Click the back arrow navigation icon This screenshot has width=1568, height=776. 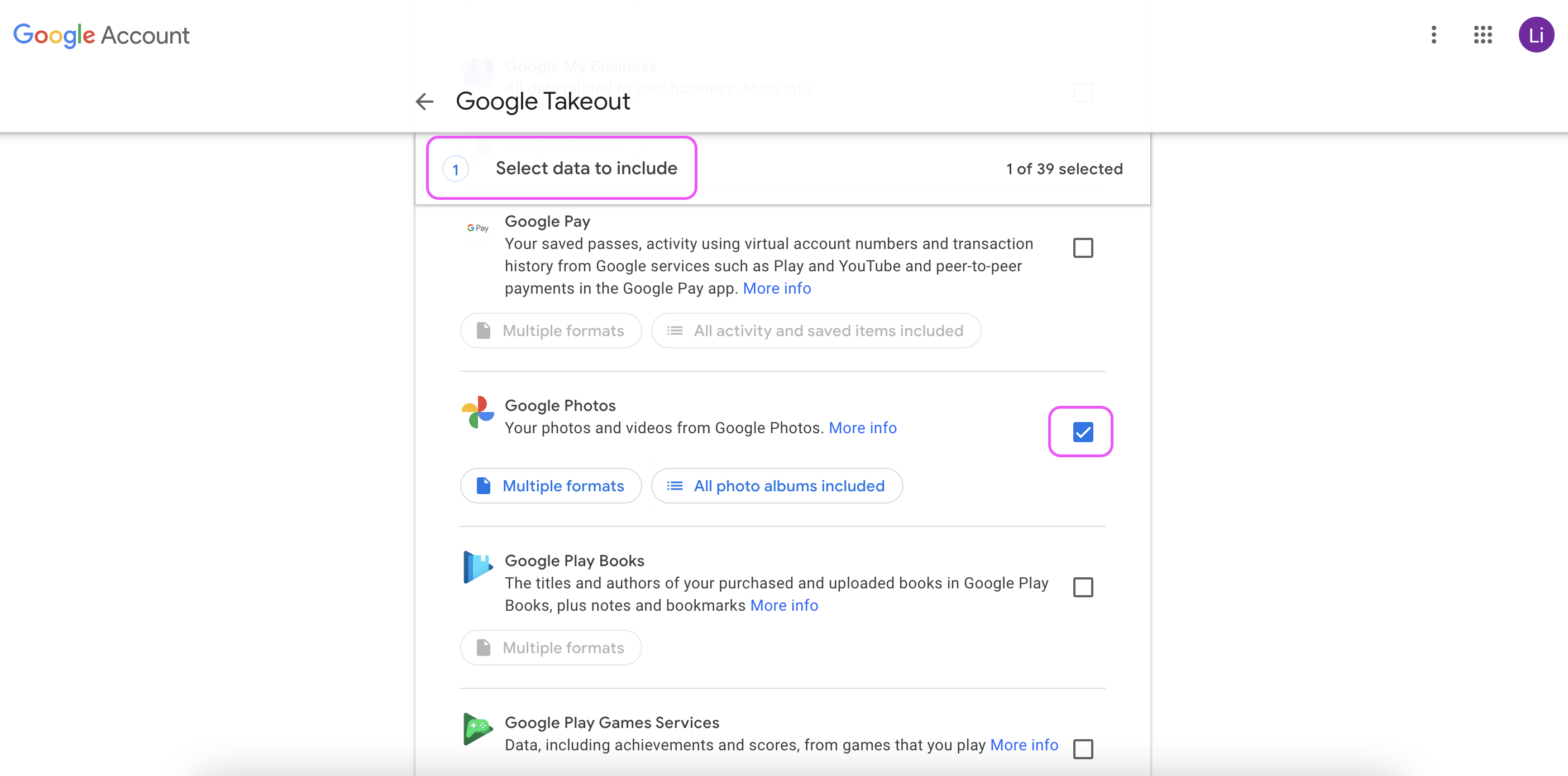coord(423,100)
